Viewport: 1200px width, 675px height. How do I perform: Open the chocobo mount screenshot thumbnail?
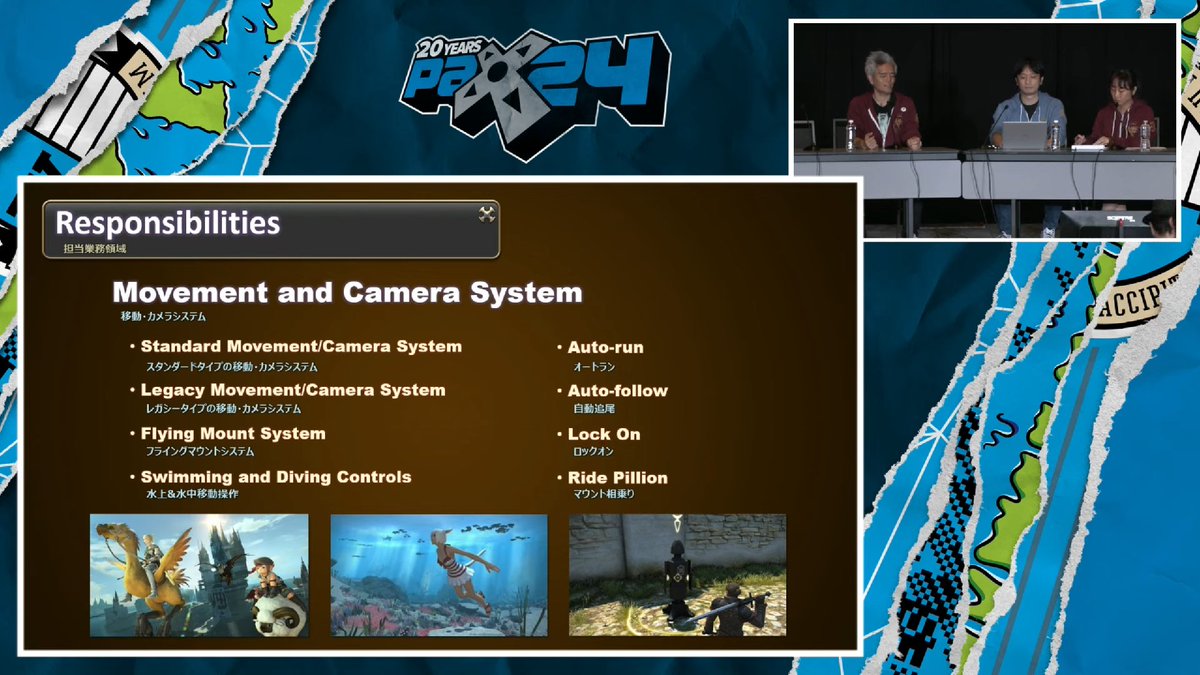click(x=200, y=575)
